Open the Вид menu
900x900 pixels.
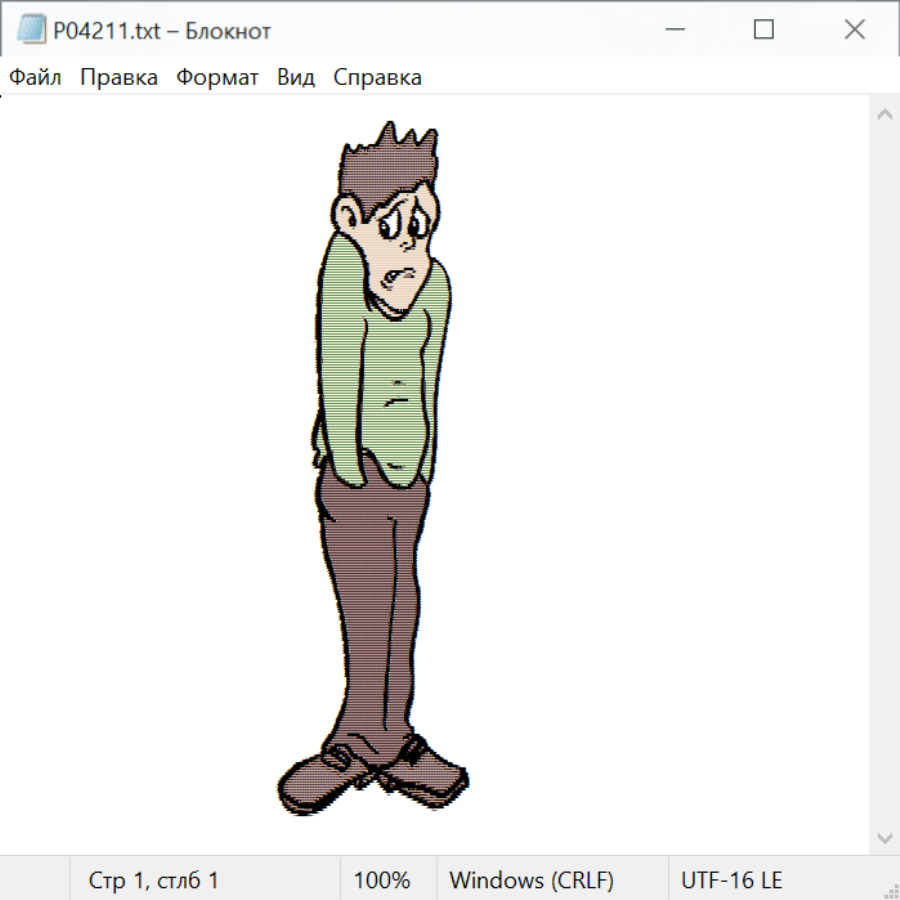tap(296, 77)
